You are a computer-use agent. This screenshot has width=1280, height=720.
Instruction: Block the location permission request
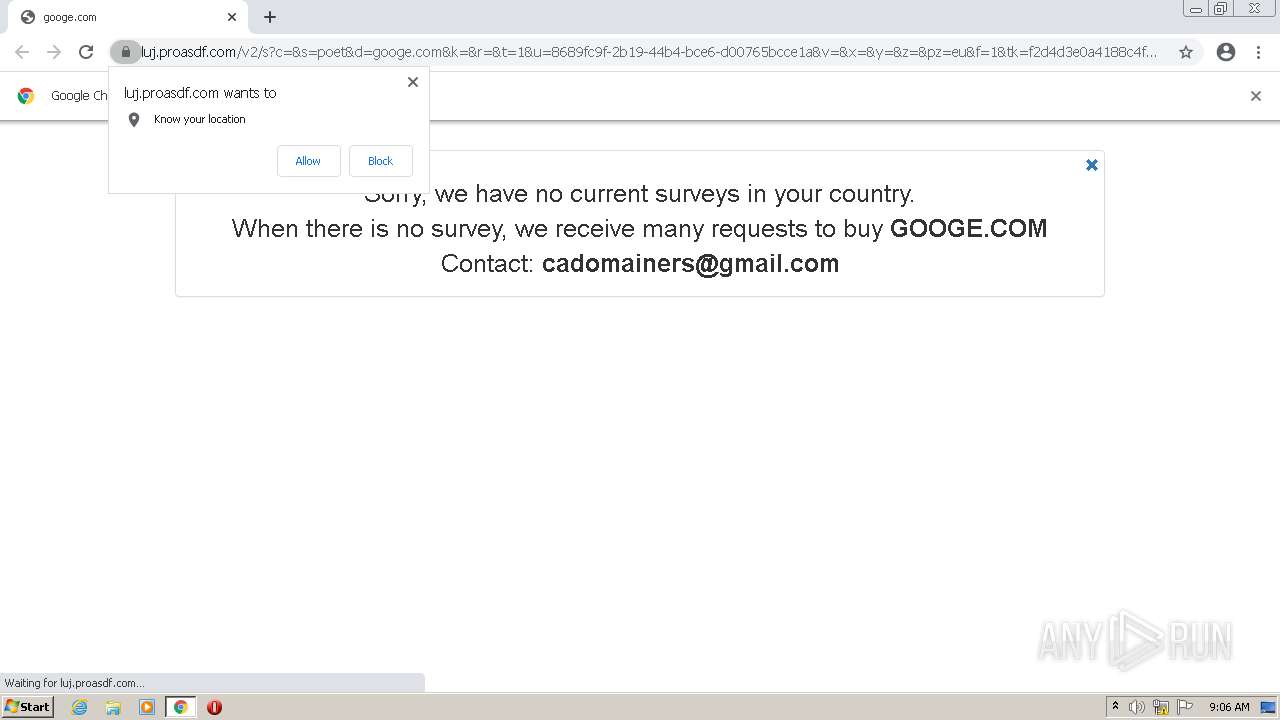click(x=380, y=161)
